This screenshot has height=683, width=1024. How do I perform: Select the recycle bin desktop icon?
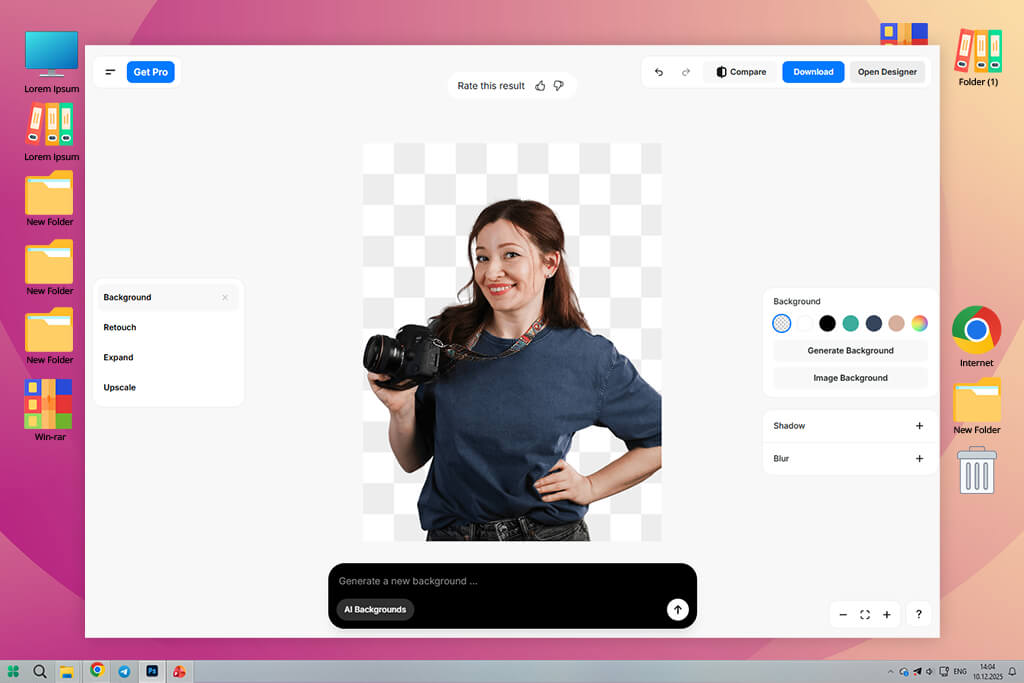977,469
